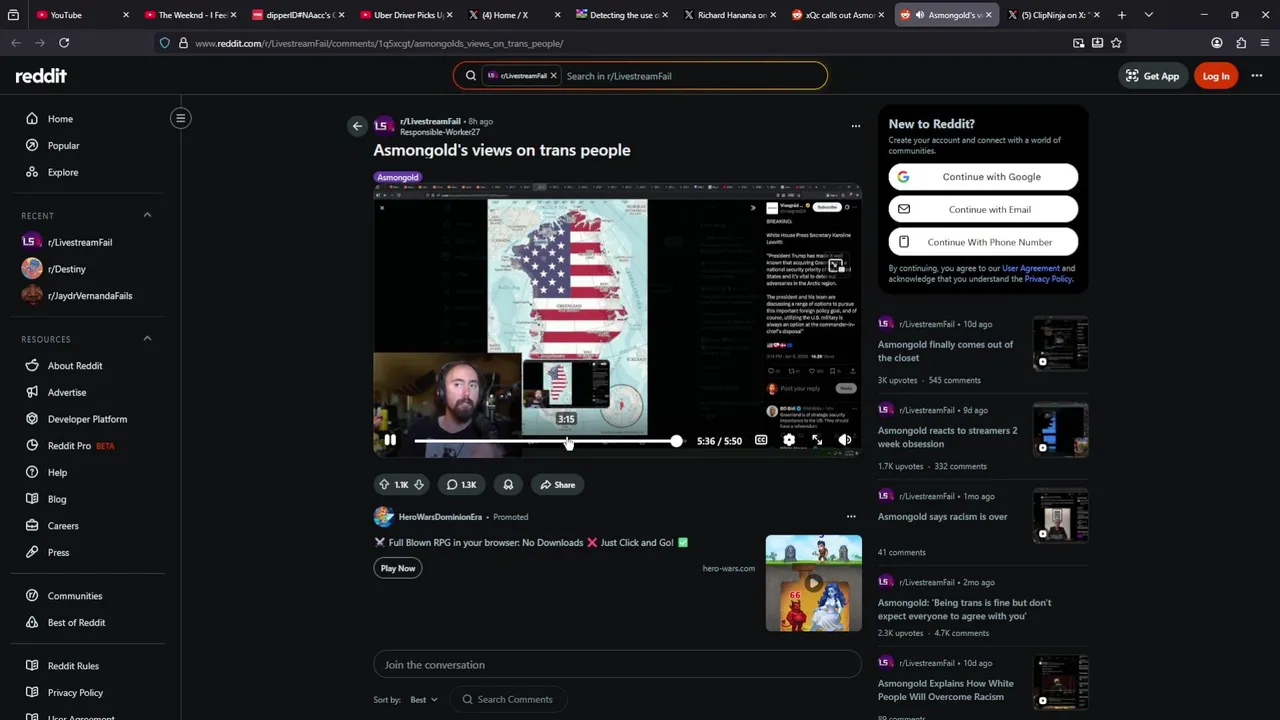
Task: Click Play Now on promoted ad
Action: tap(398, 568)
